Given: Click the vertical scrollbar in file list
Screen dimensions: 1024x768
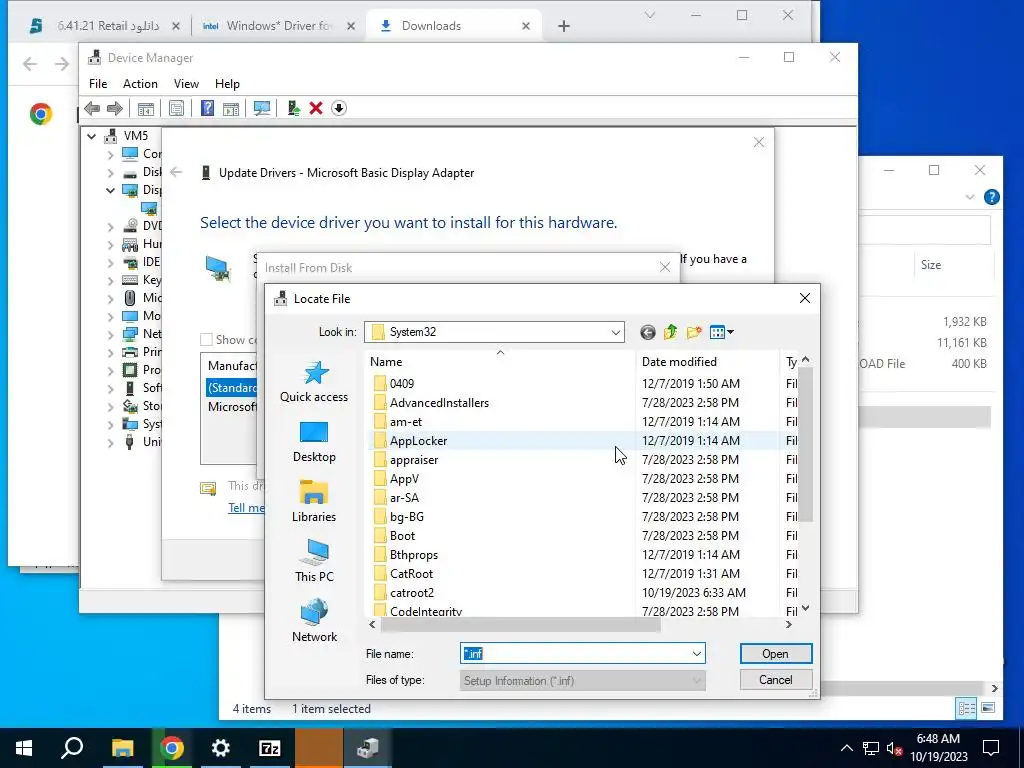Looking at the screenshot, I should point(805,444).
